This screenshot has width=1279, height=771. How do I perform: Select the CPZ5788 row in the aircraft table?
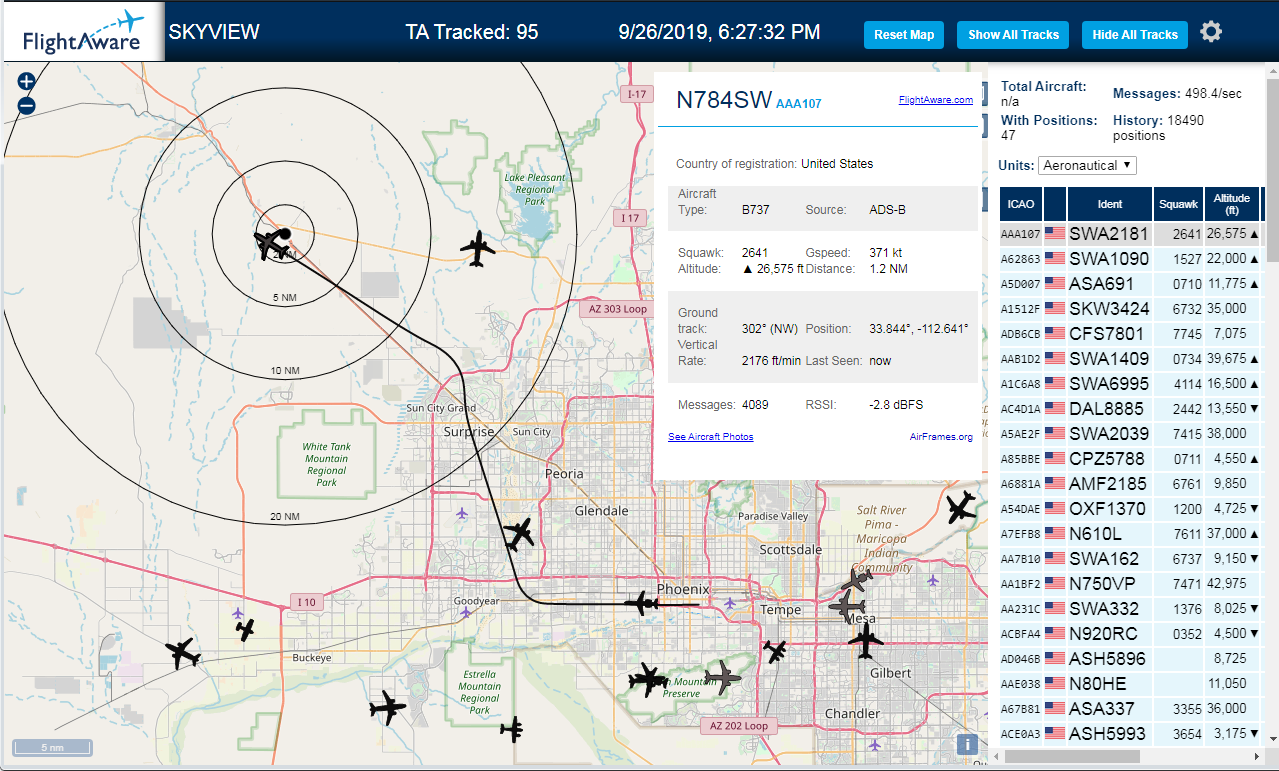(x=1130, y=459)
